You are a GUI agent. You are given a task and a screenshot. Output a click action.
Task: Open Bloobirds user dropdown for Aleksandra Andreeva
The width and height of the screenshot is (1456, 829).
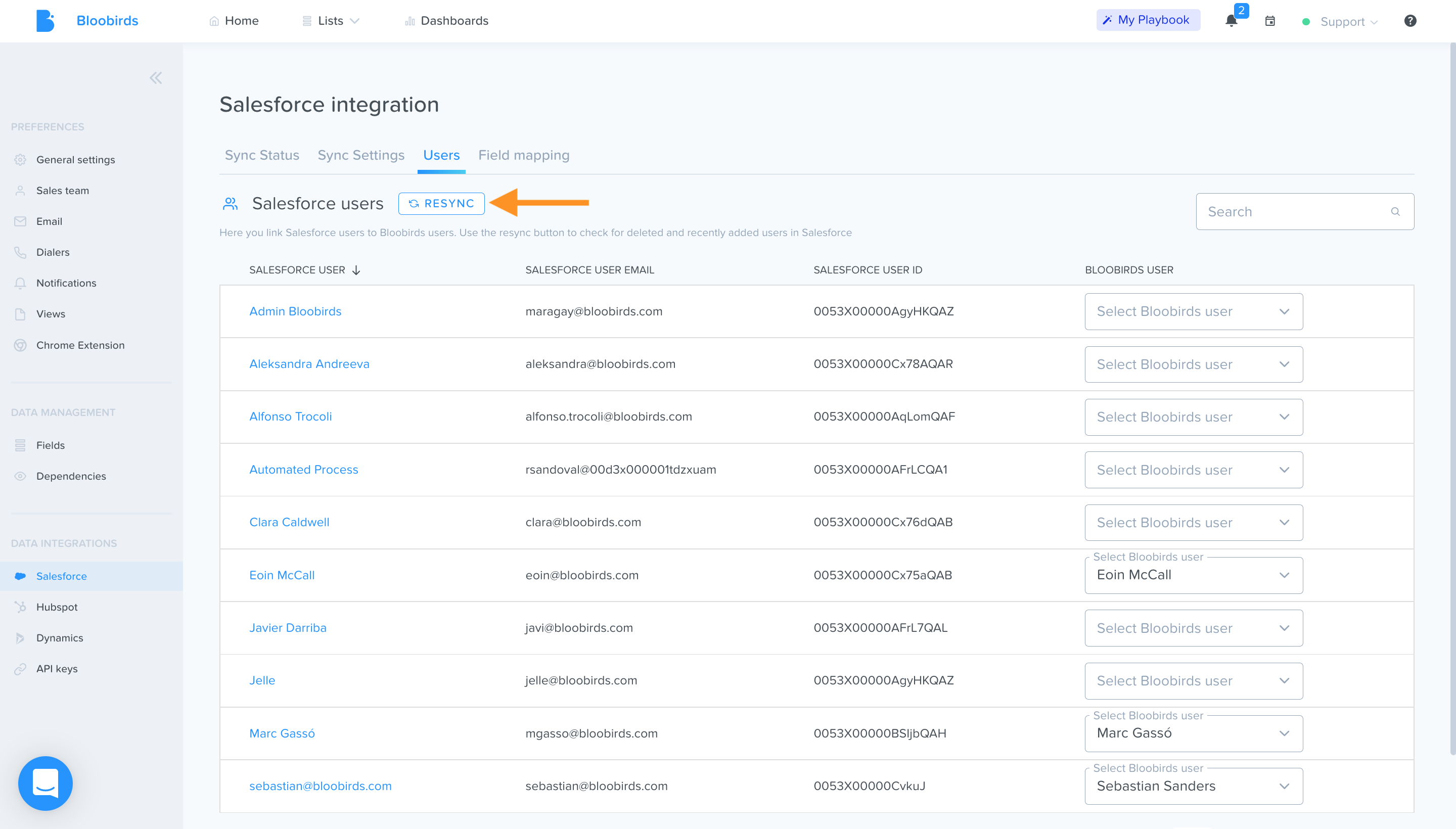(1194, 364)
